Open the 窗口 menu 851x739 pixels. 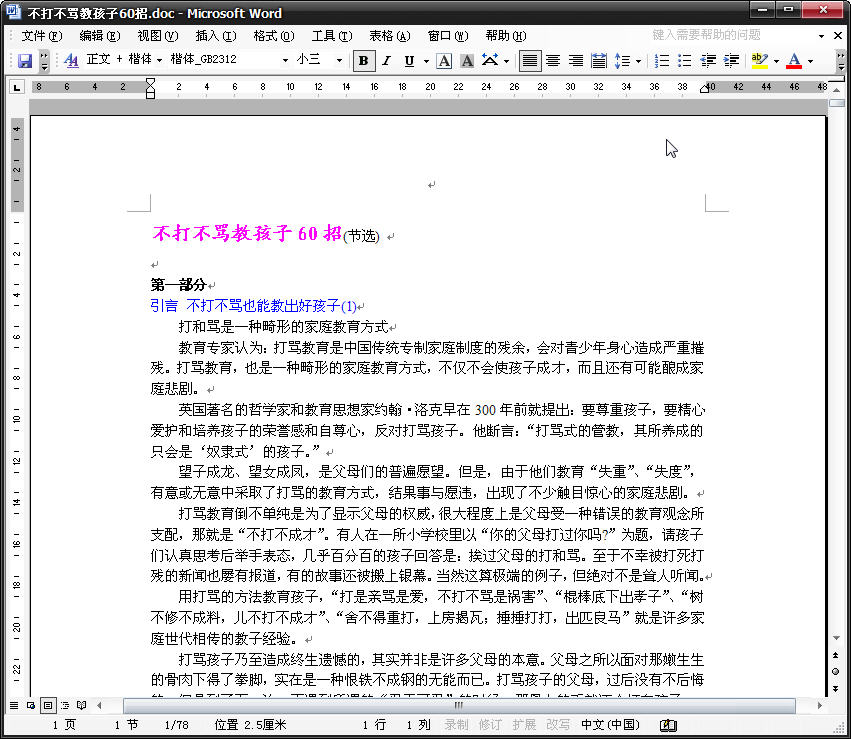448,36
